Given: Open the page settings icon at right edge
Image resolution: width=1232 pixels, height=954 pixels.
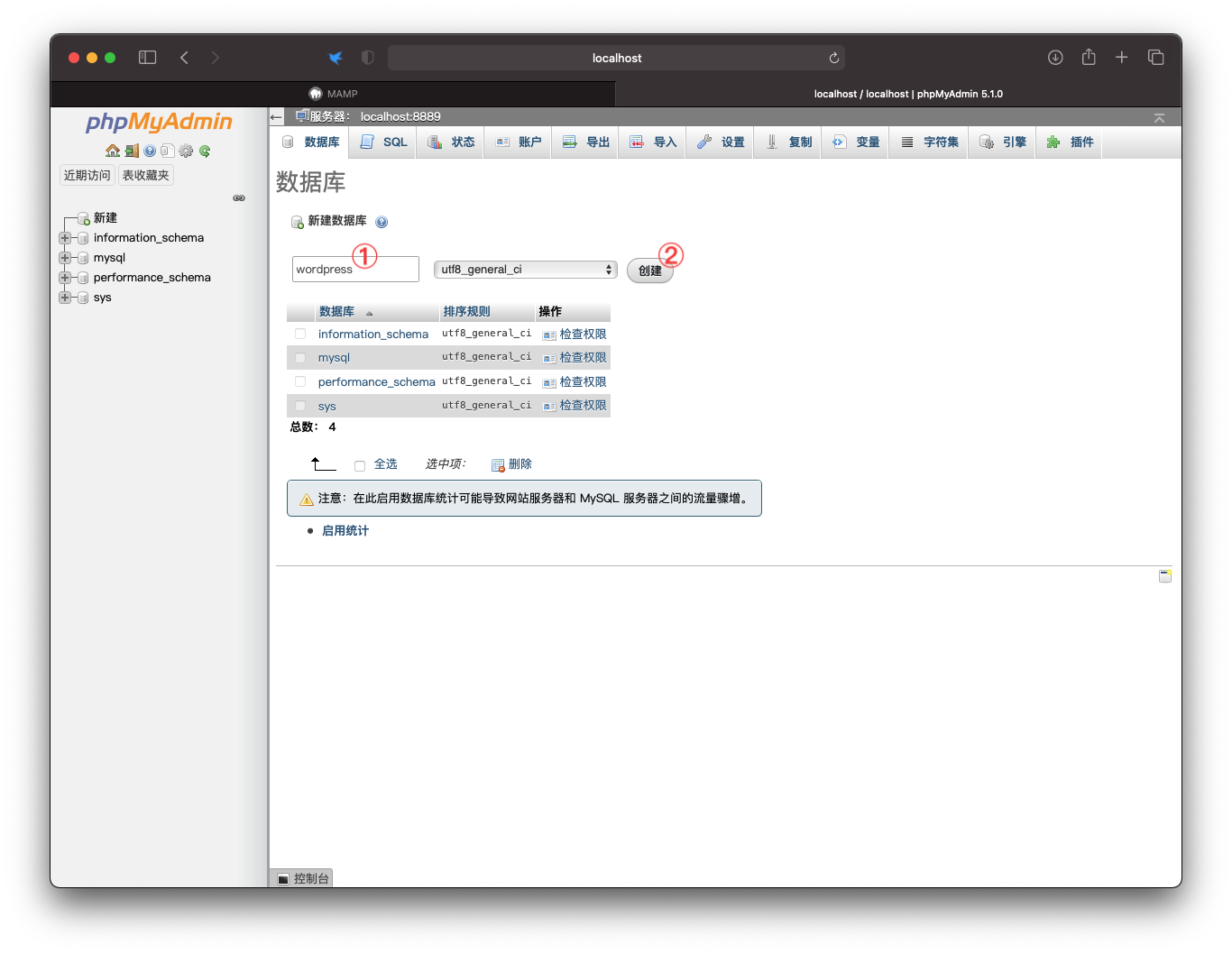Looking at the screenshot, I should (1165, 576).
